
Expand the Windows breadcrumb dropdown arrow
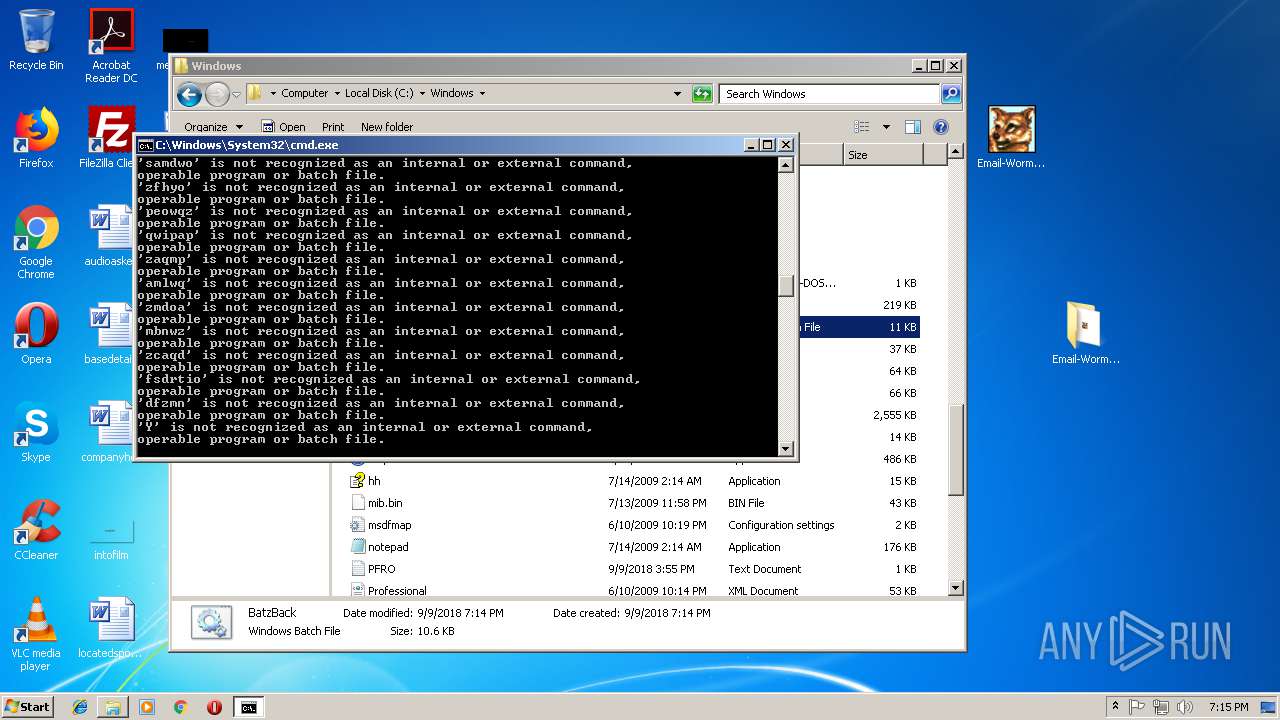point(482,94)
